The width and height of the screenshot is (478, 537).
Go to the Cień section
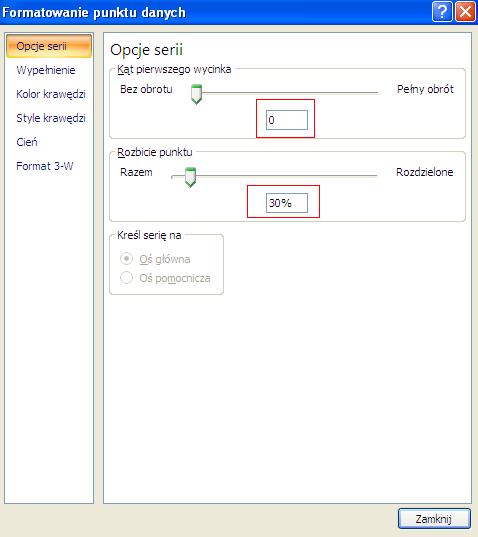(x=27, y=142)
